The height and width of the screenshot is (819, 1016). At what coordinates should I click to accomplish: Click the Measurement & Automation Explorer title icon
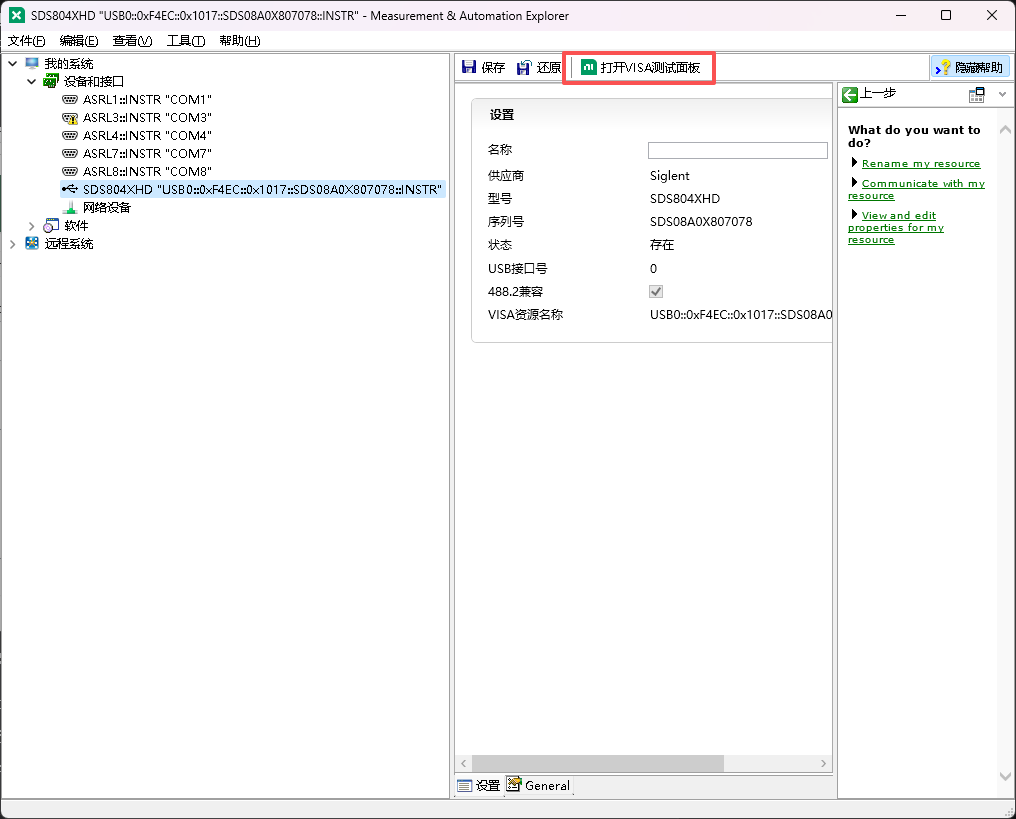tap(17, 16)
